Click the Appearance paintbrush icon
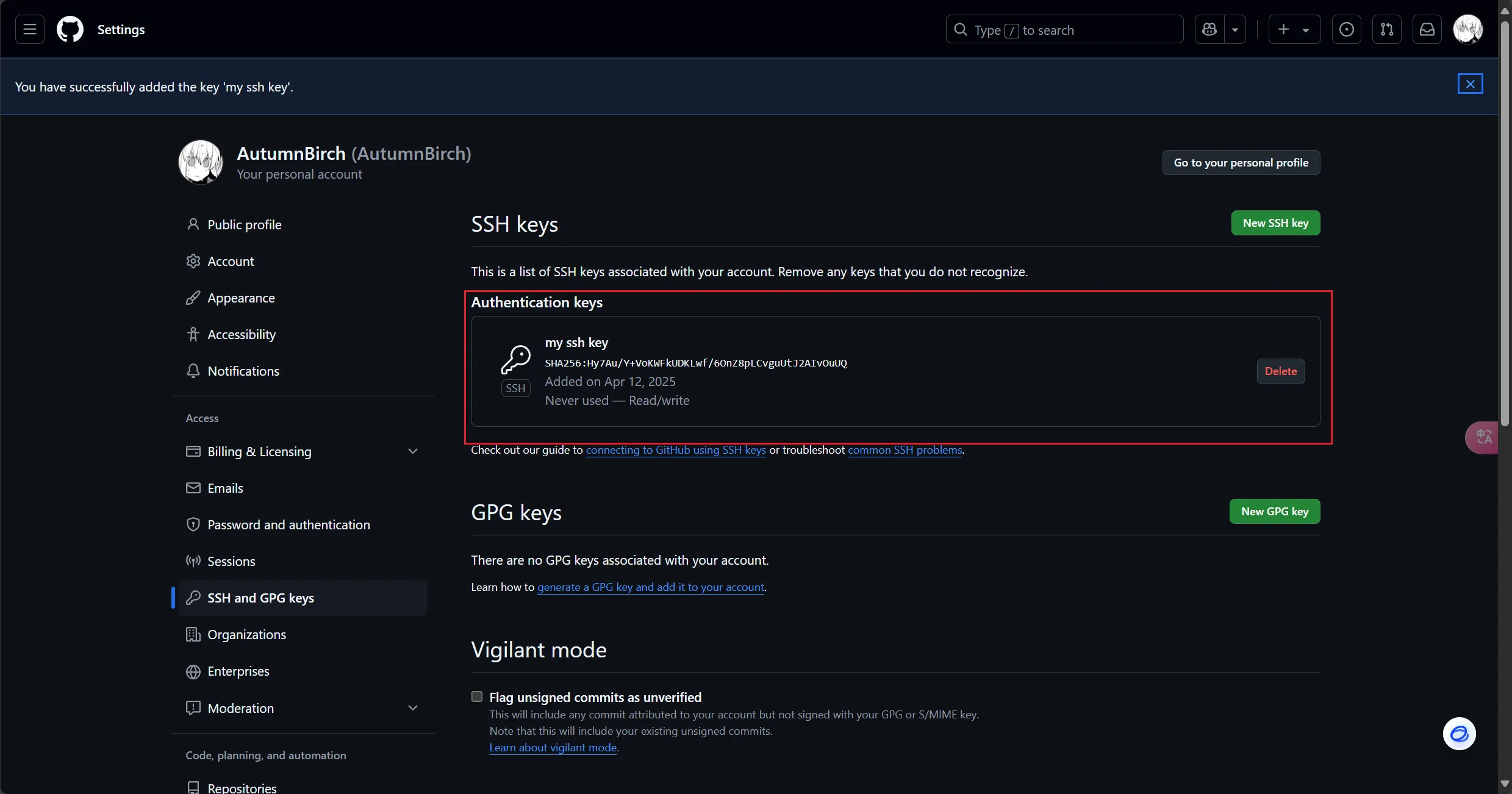 tap(193, 298)
